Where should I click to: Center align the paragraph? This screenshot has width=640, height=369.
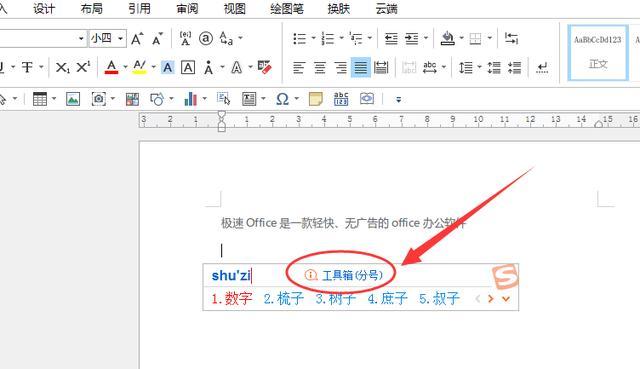pos(320,67)
